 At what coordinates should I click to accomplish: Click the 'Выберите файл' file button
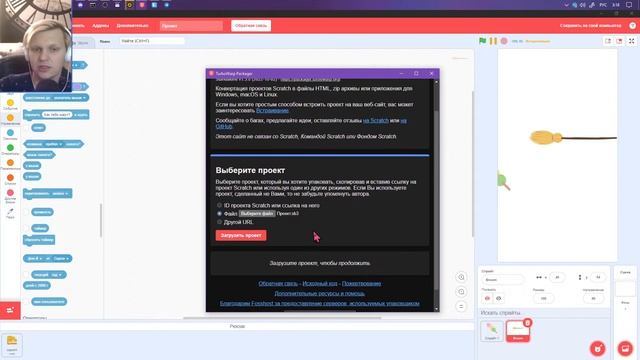pos(257,213)
